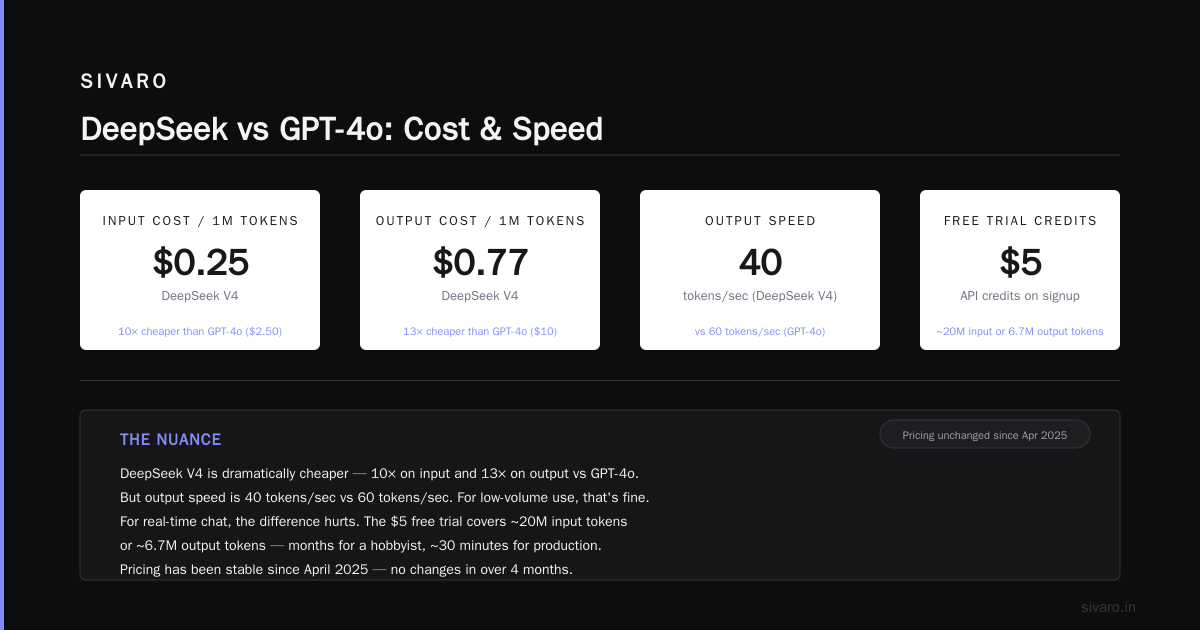Open the Input Cost per 1M tokens card

tap(200, 270)
